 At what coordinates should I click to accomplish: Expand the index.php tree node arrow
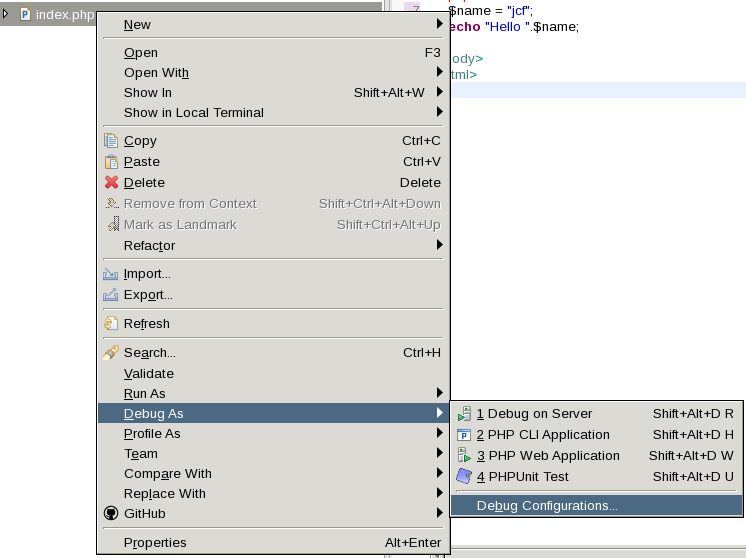click(7, 14)
